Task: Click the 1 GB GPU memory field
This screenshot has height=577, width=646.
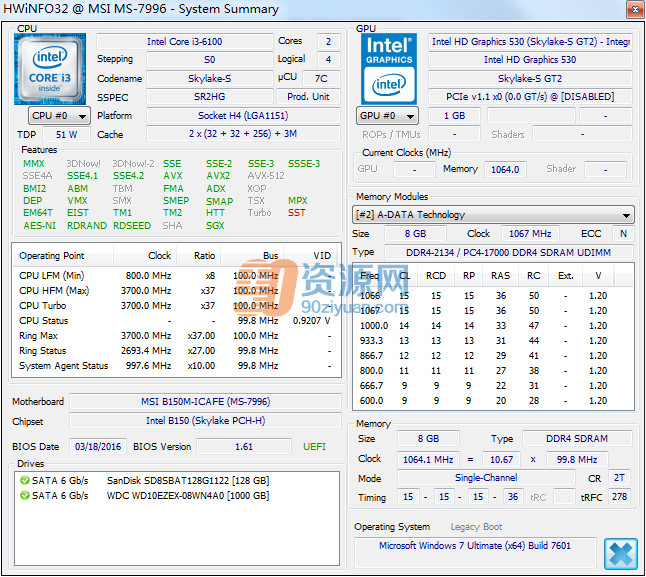Action: [454, 116]
